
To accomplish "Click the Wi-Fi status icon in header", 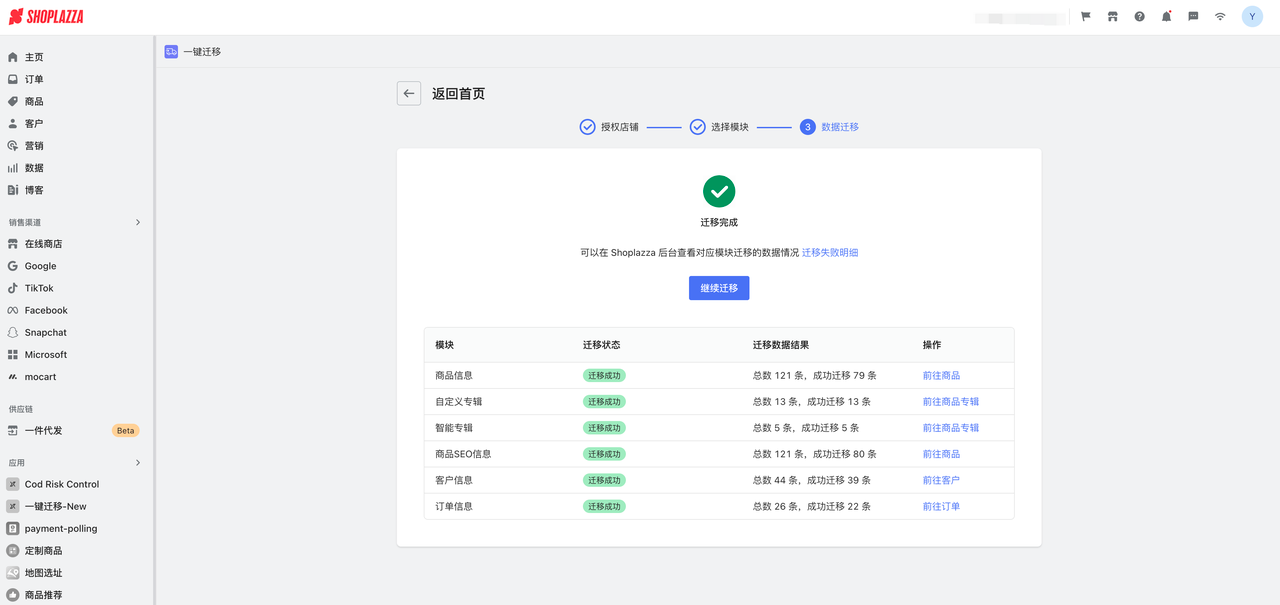I will click(1220, 17).
